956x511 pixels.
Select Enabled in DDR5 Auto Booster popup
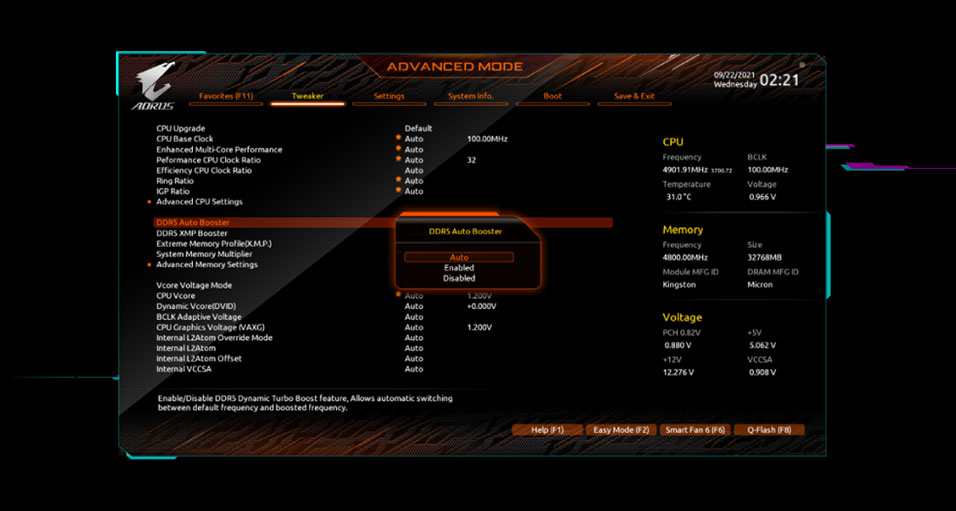459,268
